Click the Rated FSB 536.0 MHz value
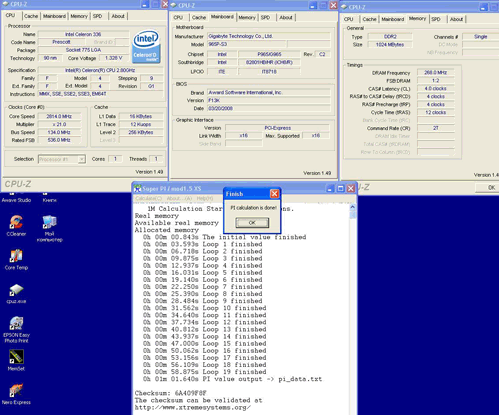This screenshot has width=499, height=415. point(59,140)
